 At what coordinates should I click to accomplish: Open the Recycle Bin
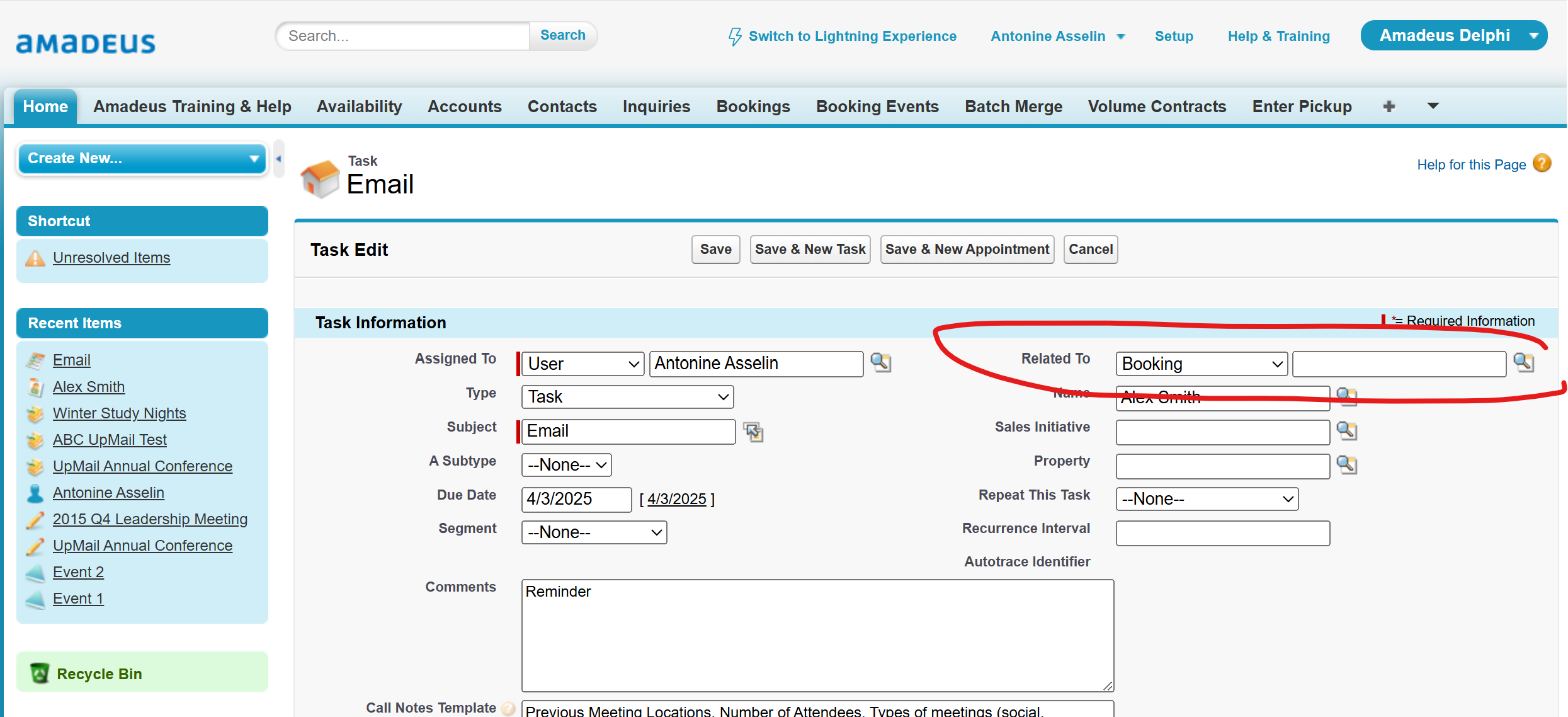point(99,674)
